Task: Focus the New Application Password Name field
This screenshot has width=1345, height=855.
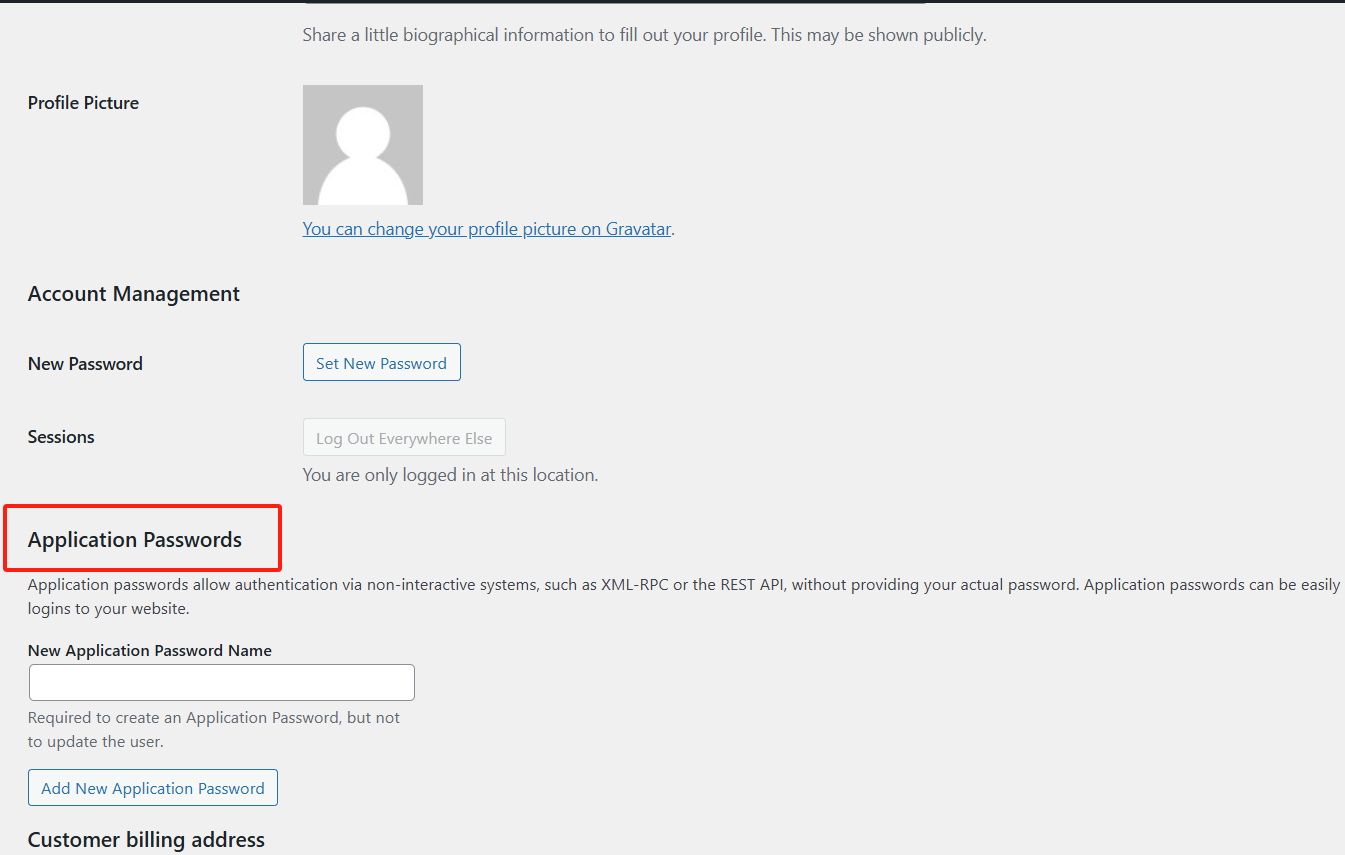Action: [222, 682]
